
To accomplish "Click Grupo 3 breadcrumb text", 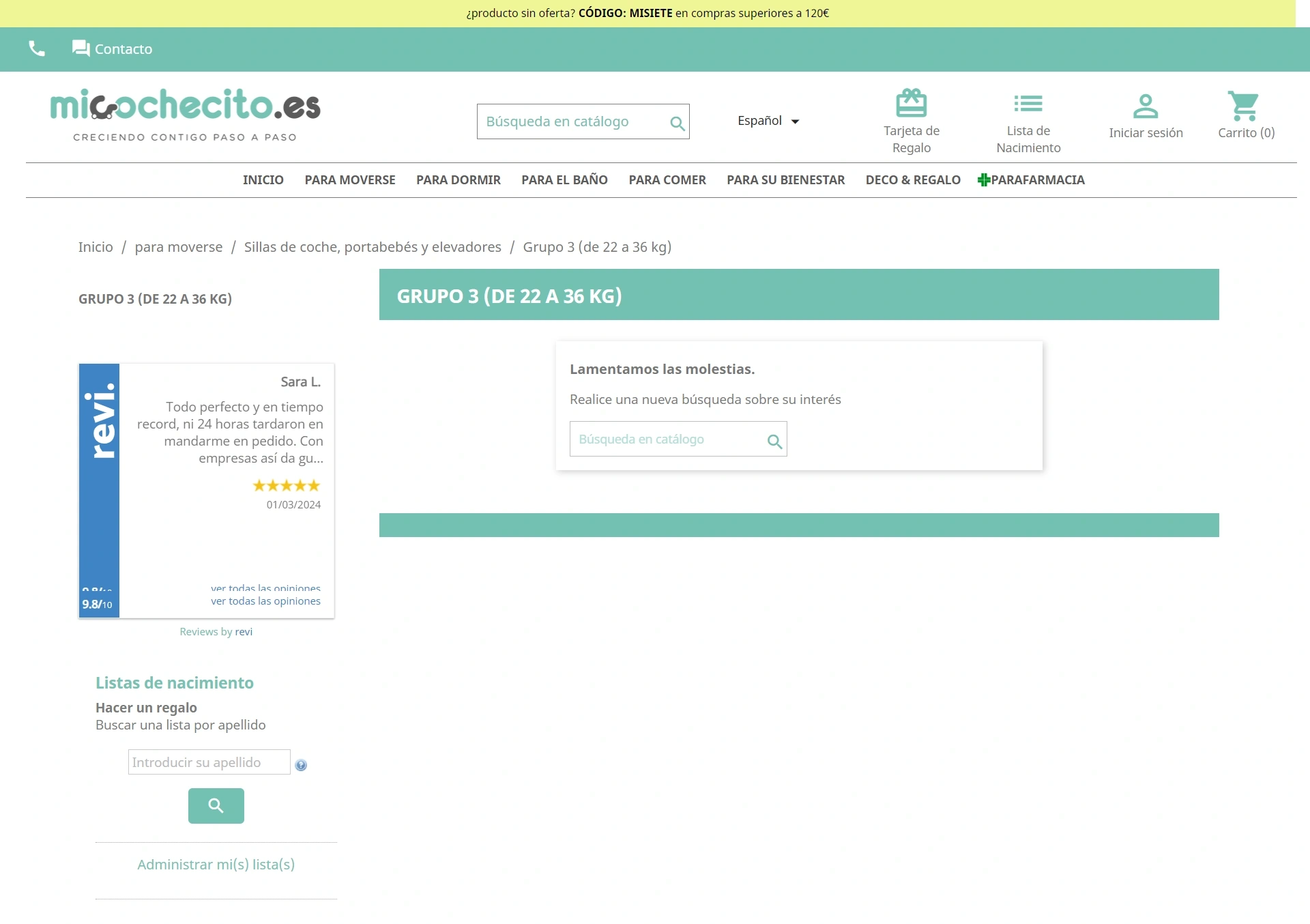I will tap(597, 247).
